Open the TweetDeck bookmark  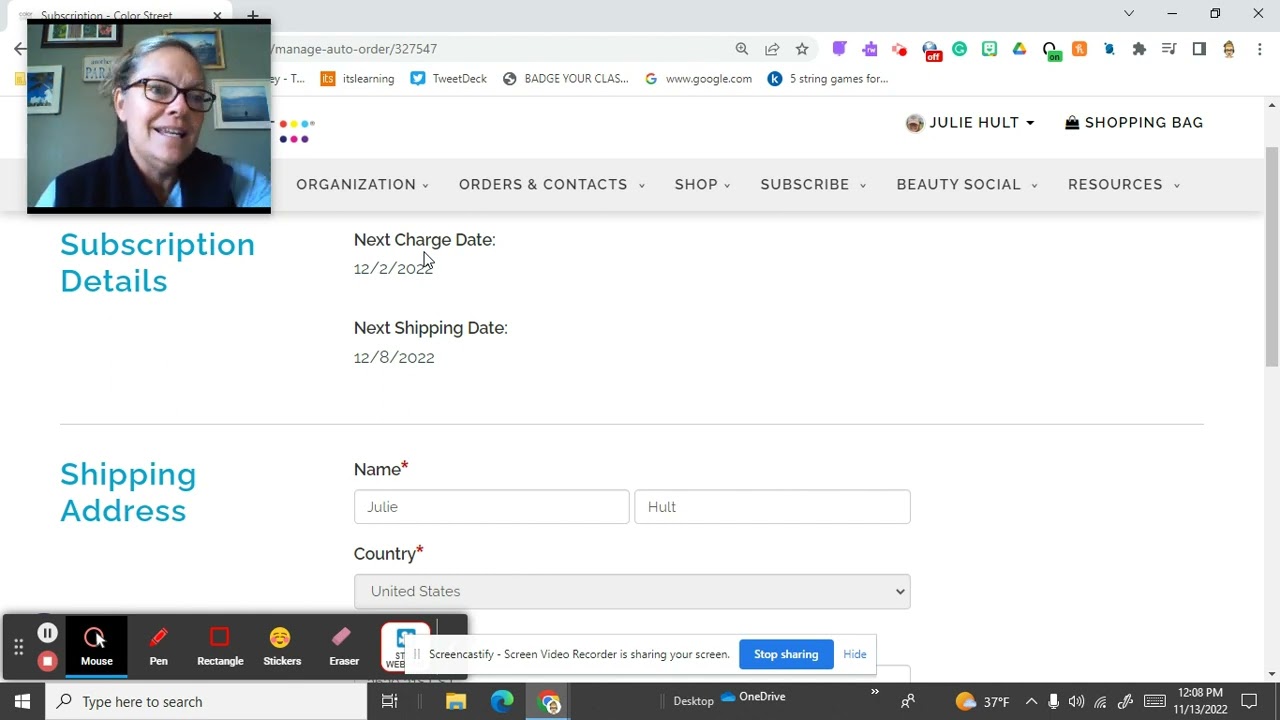449,78
